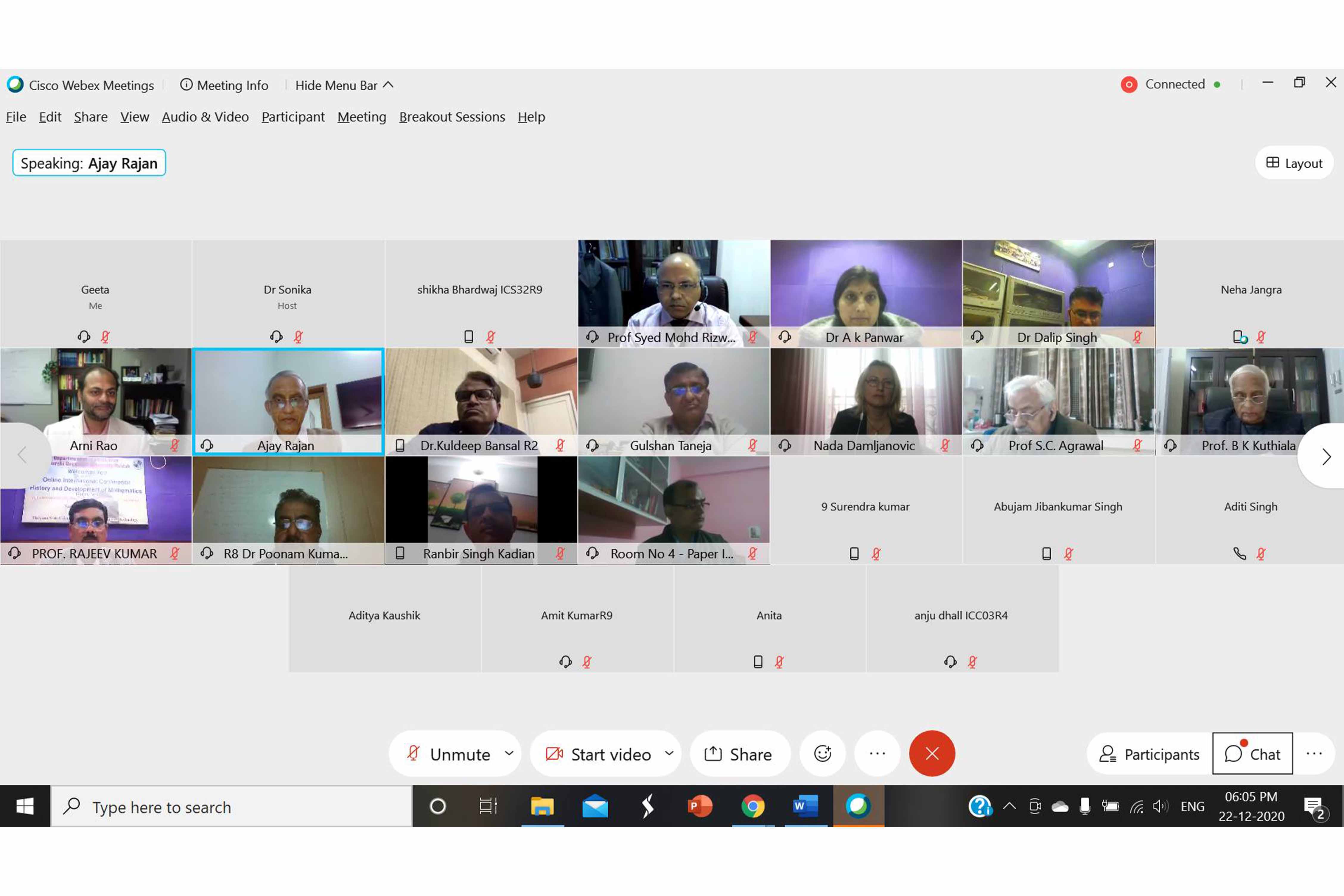The width and height of the screenshot is (1344, 896).
Task: Open the Audio & Video menu
Action: [205, 117]
